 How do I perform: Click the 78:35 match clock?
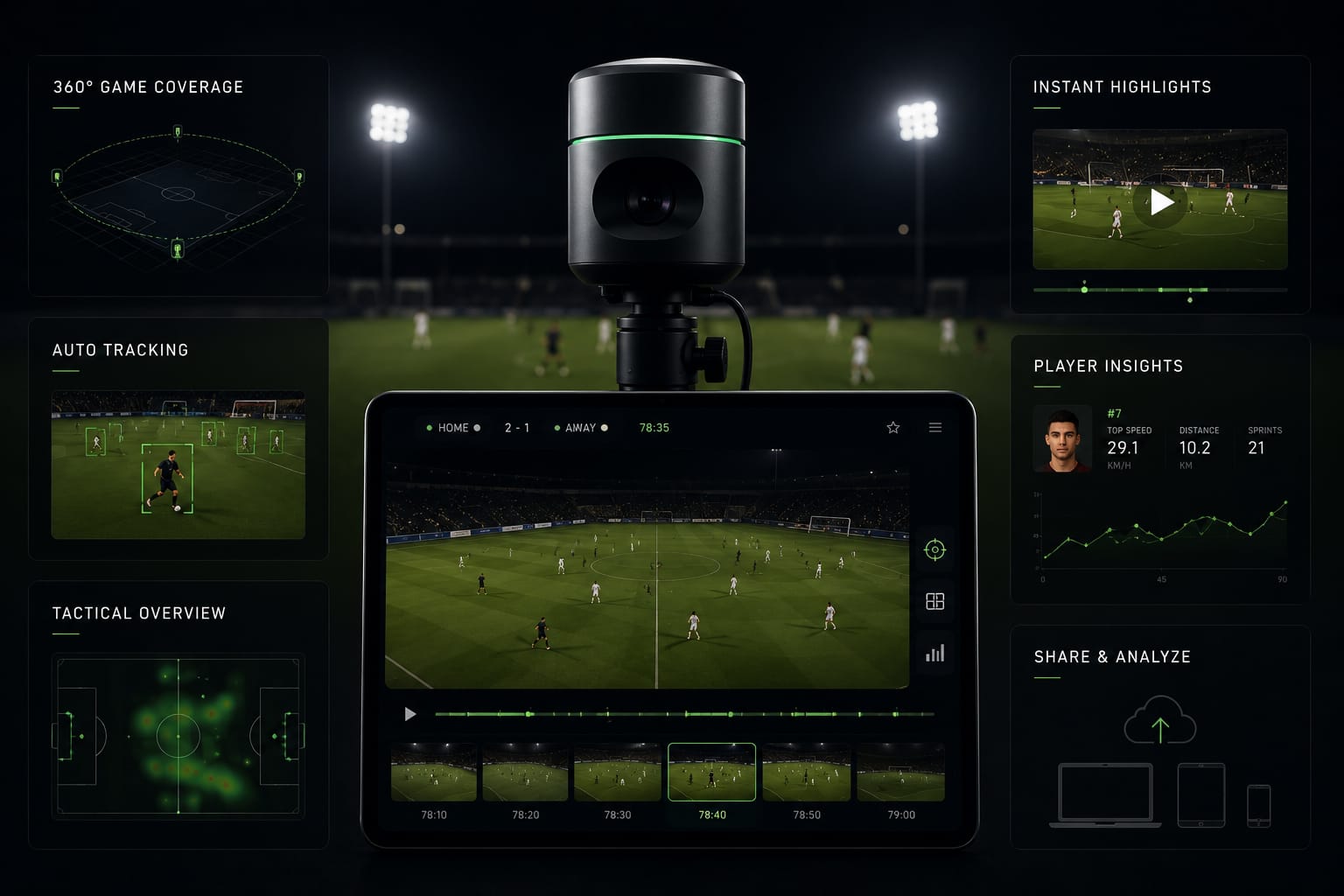tap(654, 428)
